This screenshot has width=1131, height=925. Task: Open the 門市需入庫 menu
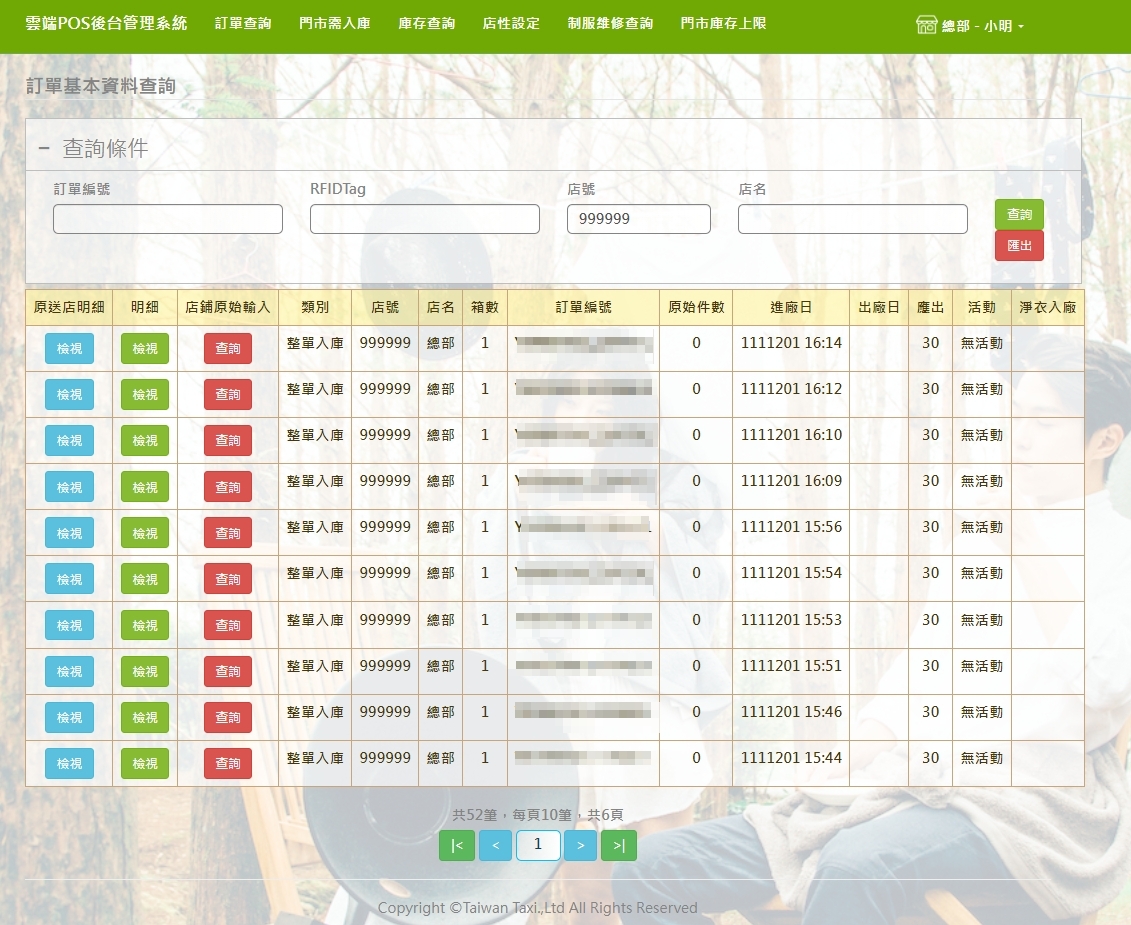335,23
